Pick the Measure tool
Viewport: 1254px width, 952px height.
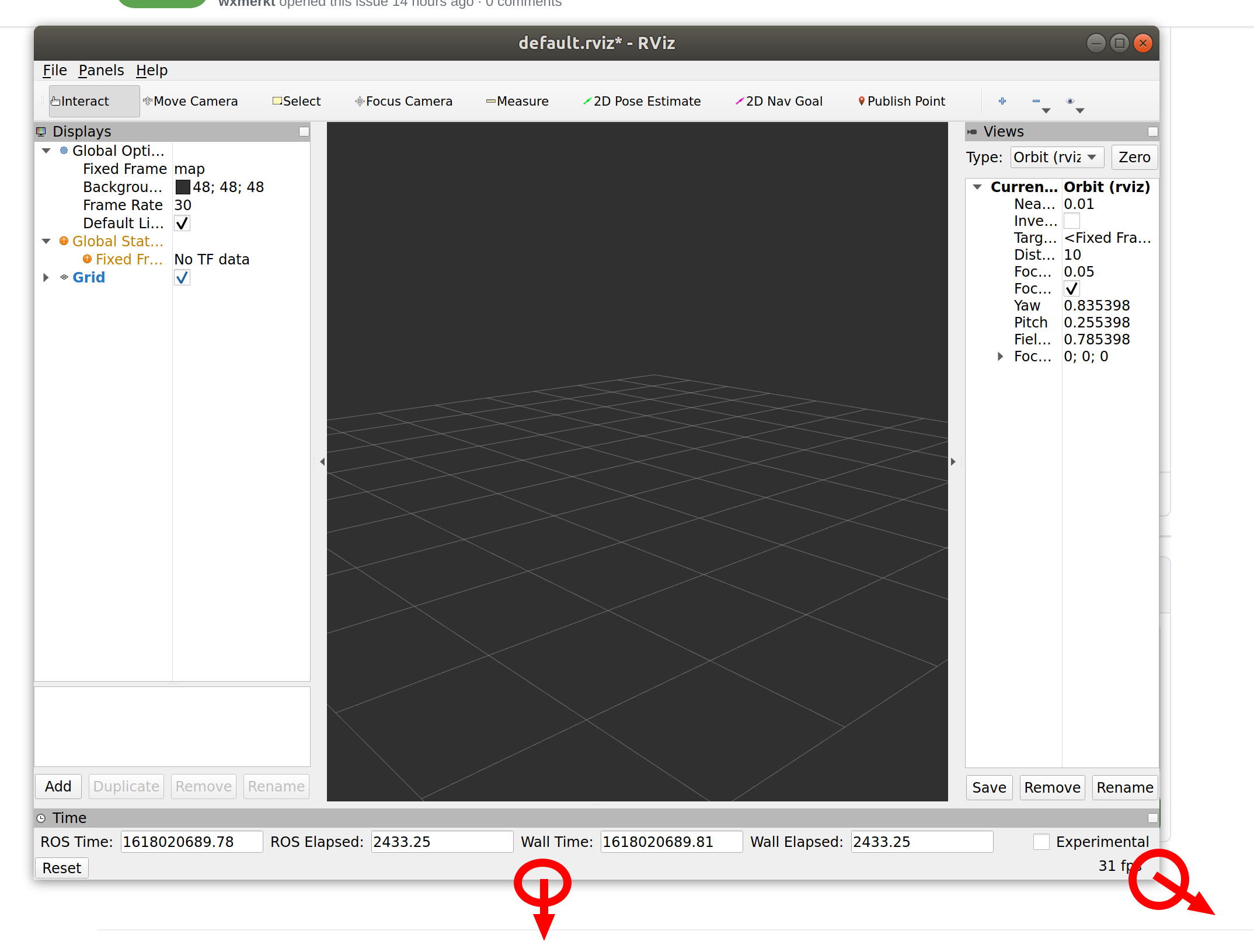point(517,101)
